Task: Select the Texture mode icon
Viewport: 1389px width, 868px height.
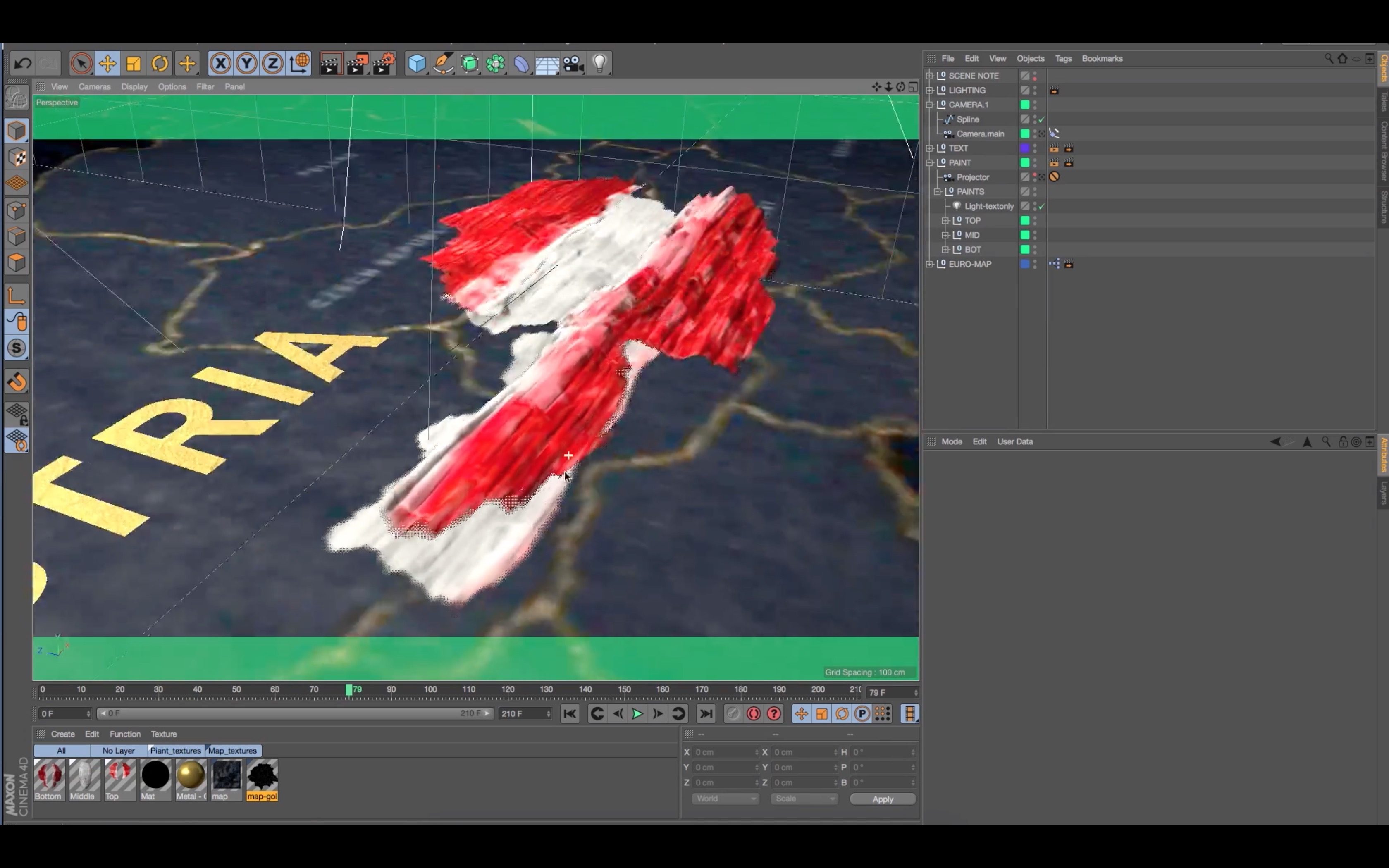Action: coord(17,157)
